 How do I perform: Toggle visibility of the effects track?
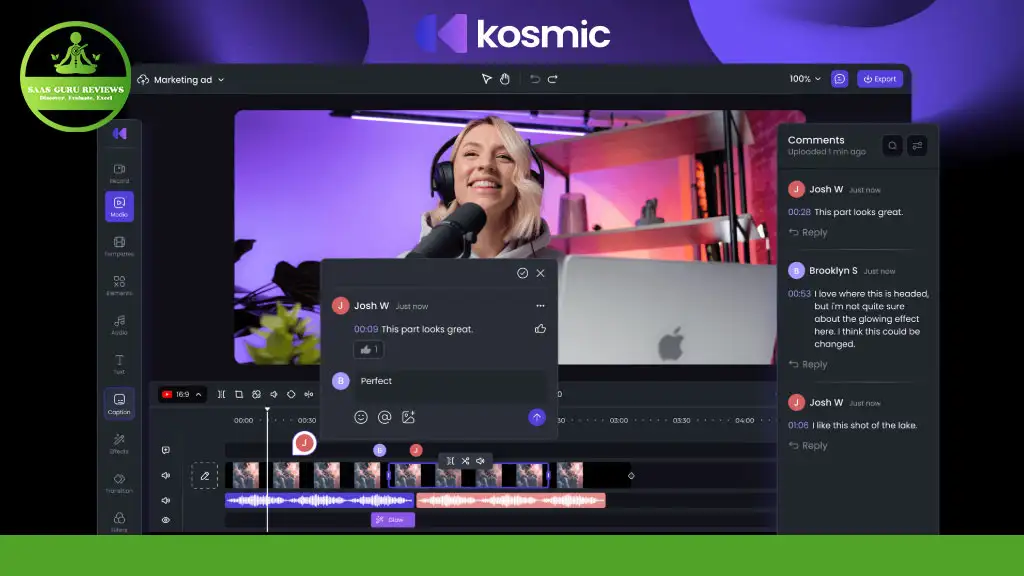click(x=166, y=520)
